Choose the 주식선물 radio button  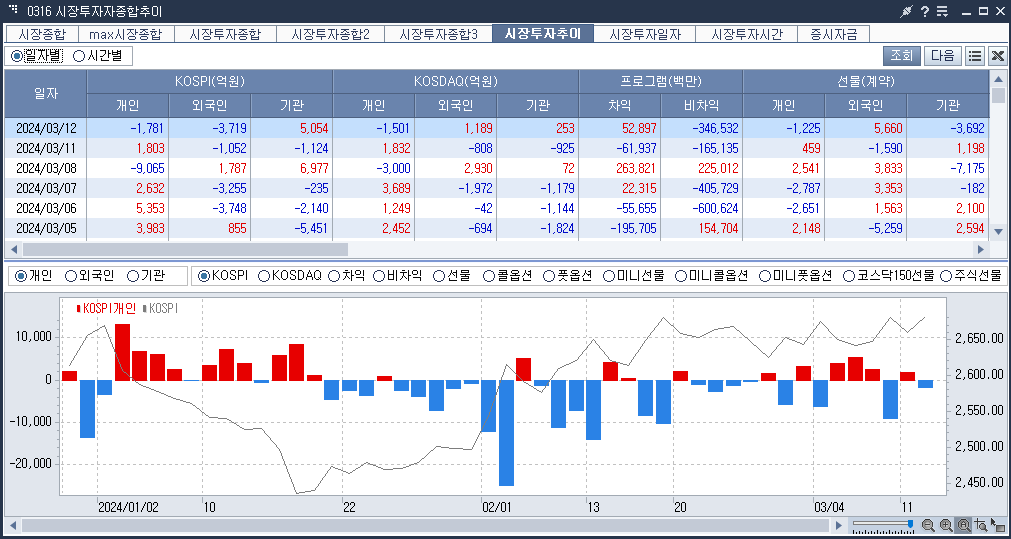pyautogui.click(x=971, y=276)
